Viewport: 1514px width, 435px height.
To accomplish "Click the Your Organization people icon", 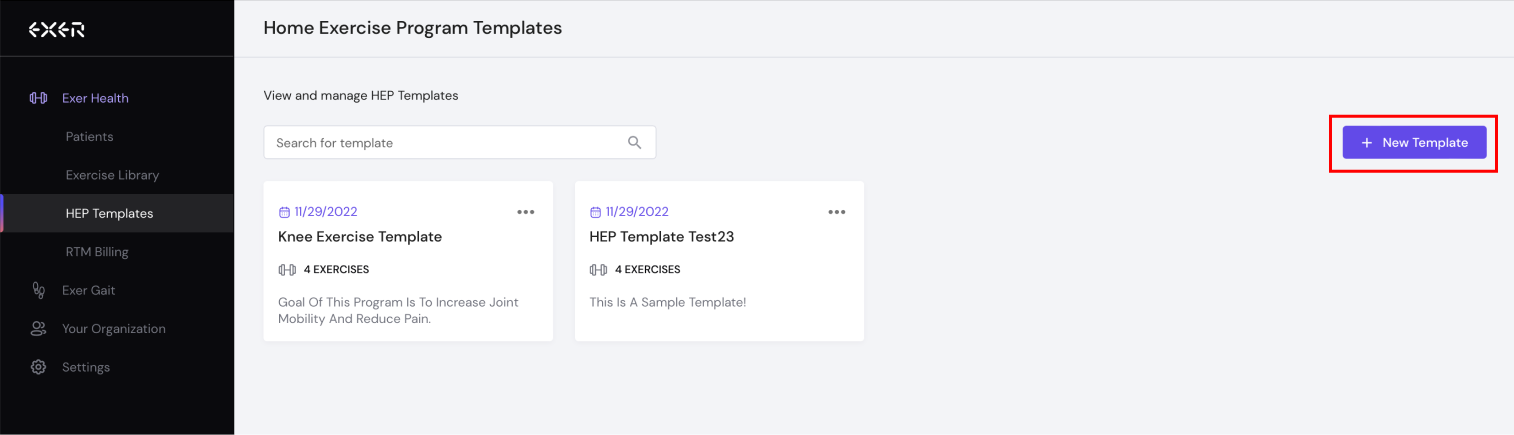I will [39, 329].
